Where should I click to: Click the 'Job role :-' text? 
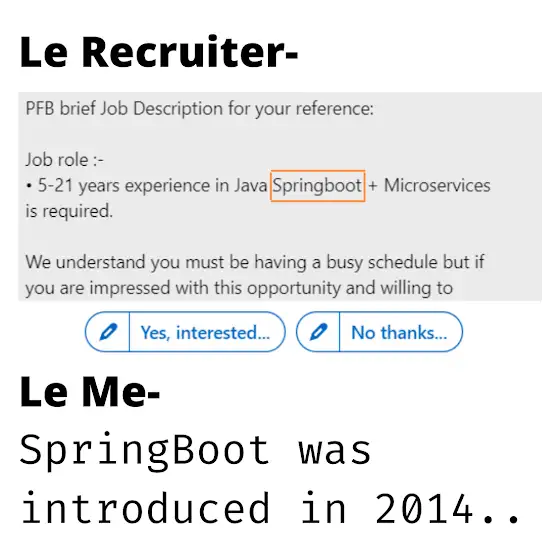pyautogui.click(x=65, y=160)
